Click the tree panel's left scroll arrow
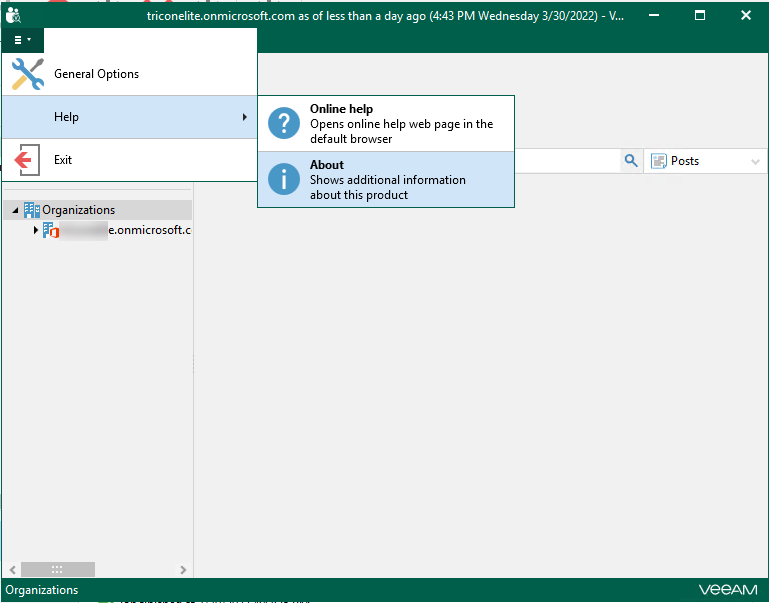Image resolution: width=769 pixels, height=603 pixels. pos(12,569)
